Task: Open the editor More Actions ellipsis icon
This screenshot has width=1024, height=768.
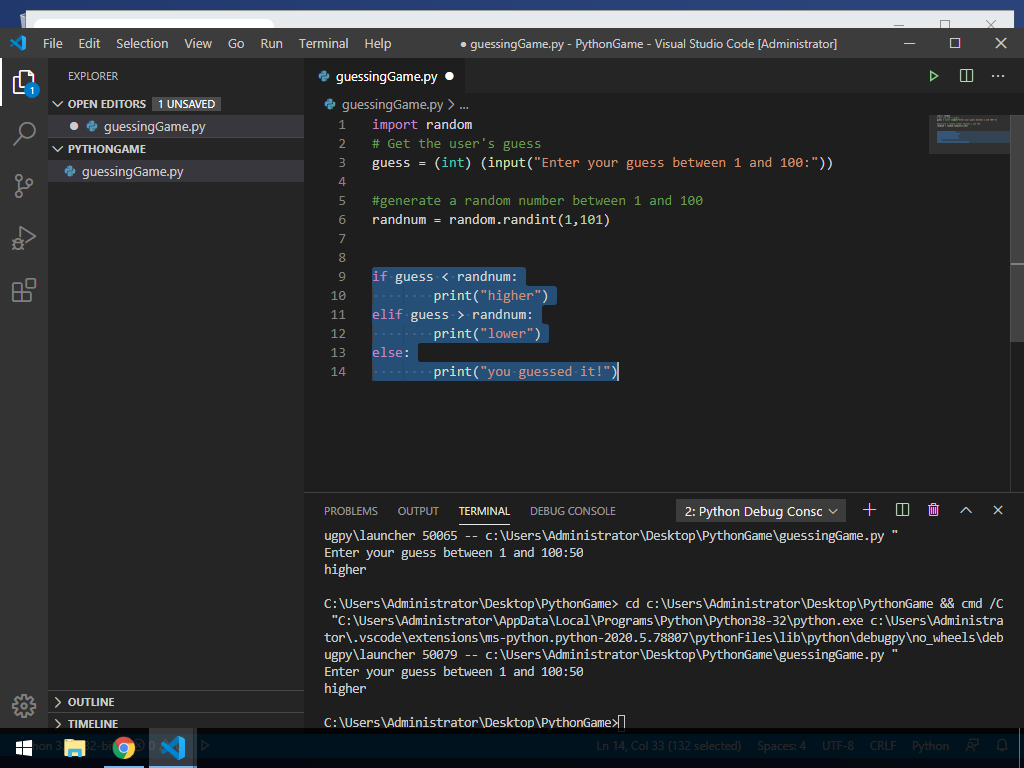Action: pos(997,75)
